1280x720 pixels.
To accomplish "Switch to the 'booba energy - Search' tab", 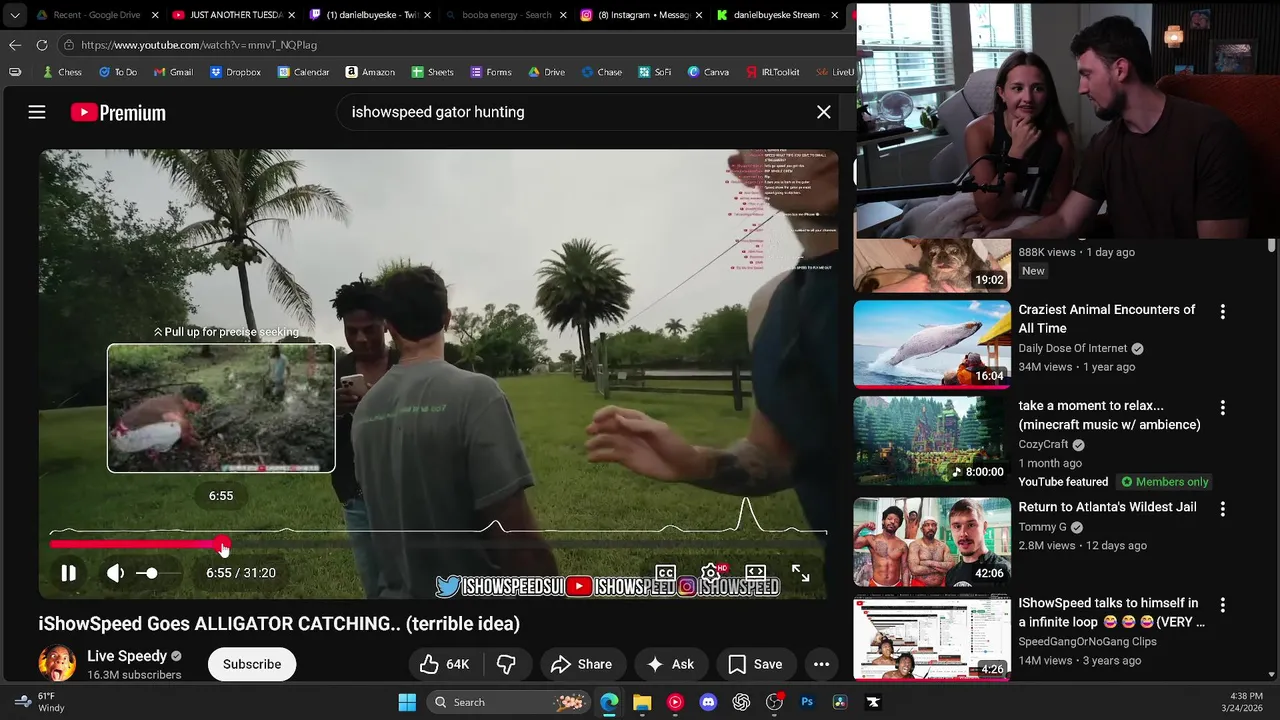I will coord(506,15).
